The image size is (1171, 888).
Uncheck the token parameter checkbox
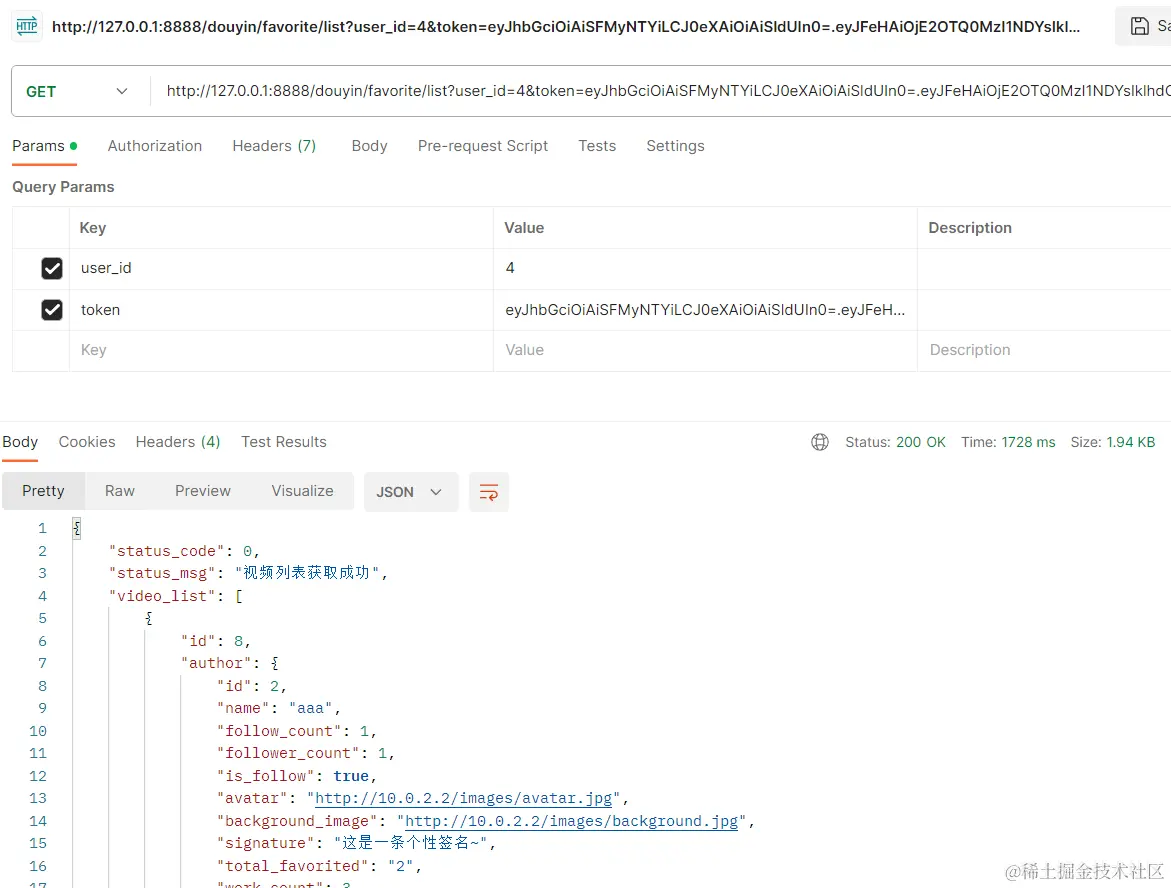point(52,309)
